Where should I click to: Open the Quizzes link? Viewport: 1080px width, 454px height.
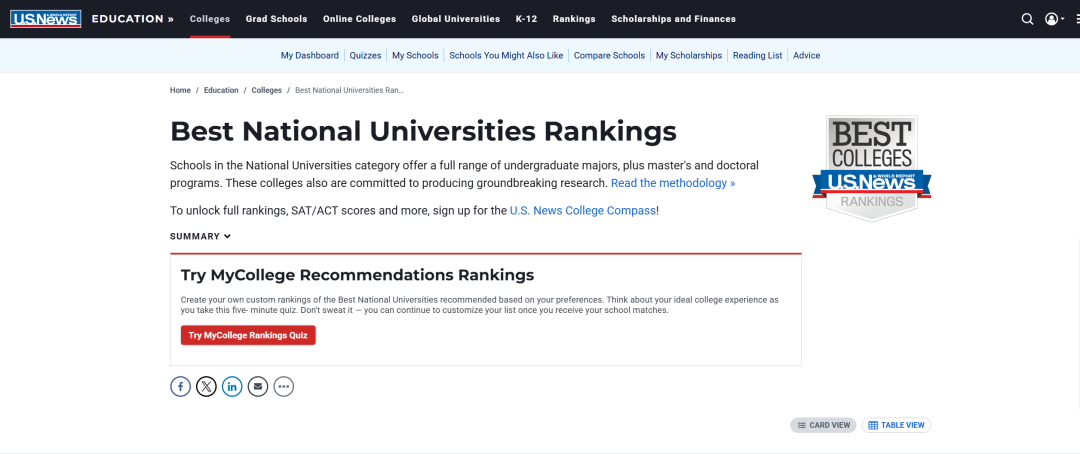coord(365,56)
